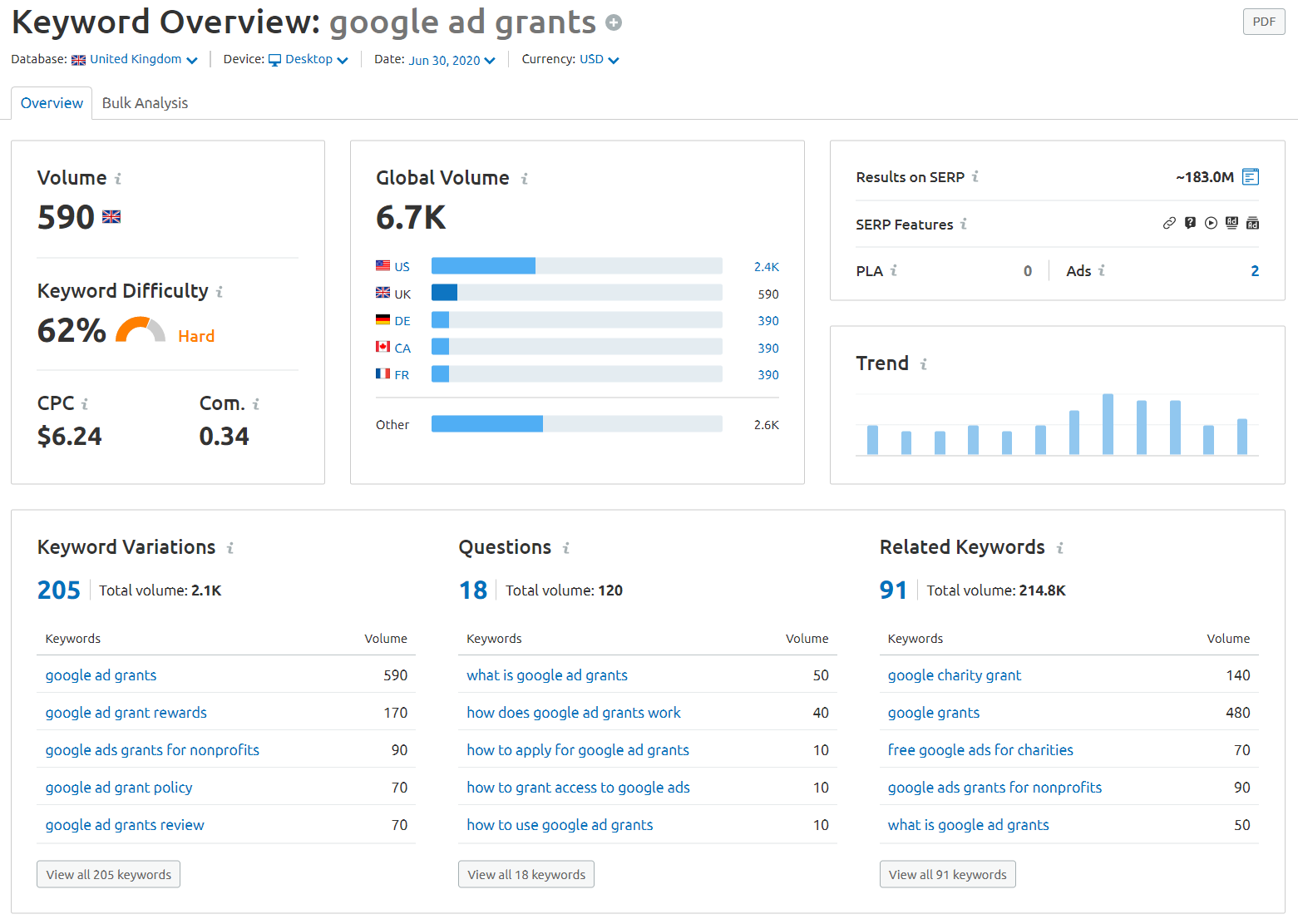Select the bottom ads SERP feature icon
Image resolution: width=1298 pixels, height=924 pixels.
pyautogui.click(x=1252, y=223)
